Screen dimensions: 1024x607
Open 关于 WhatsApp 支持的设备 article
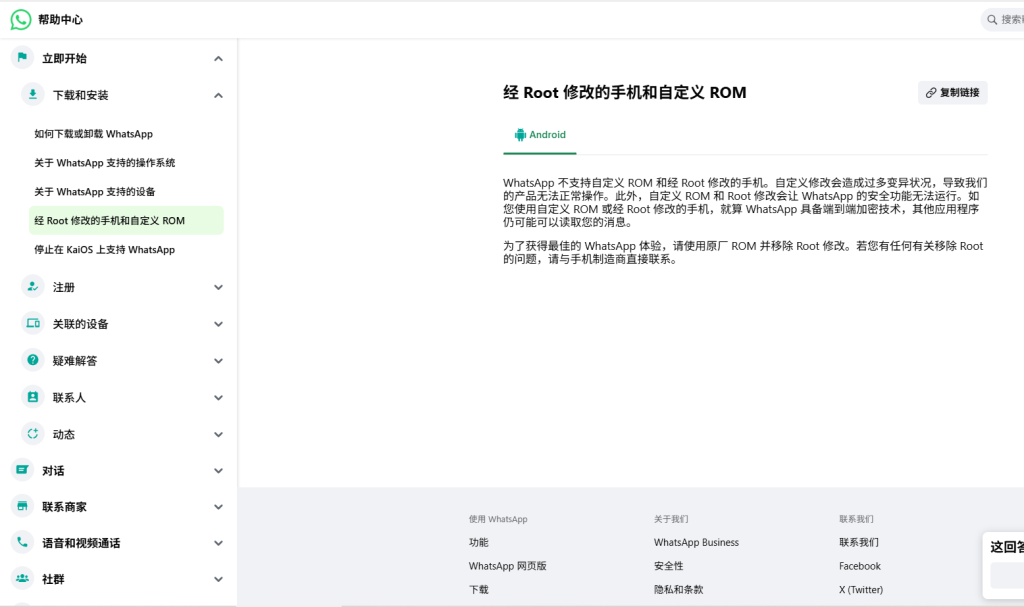point(95,191)
